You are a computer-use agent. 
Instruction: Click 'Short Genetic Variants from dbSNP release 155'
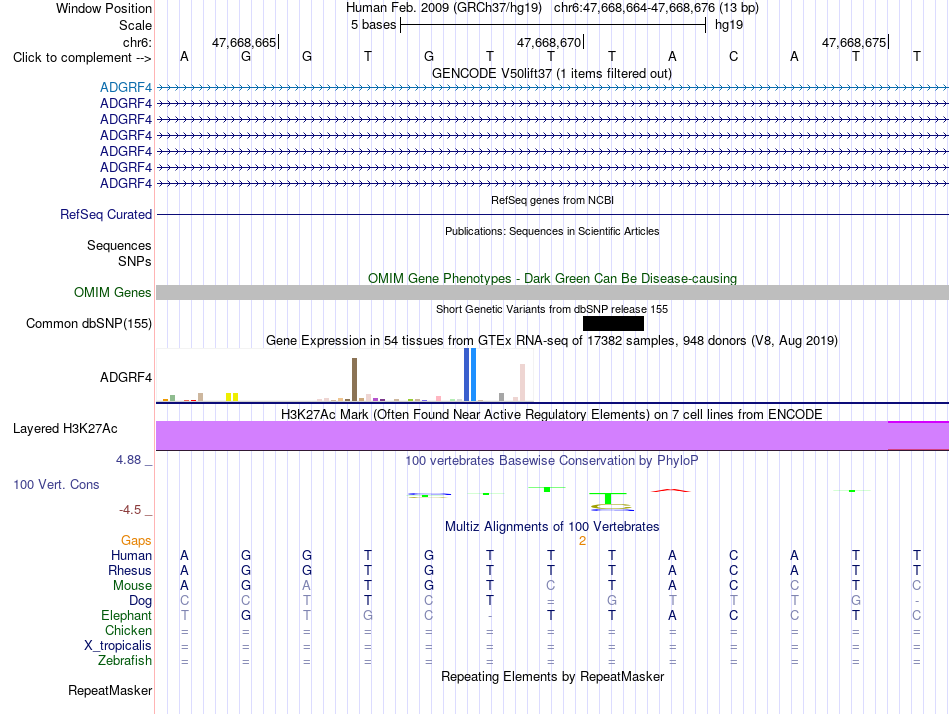(x=552, y=309)
